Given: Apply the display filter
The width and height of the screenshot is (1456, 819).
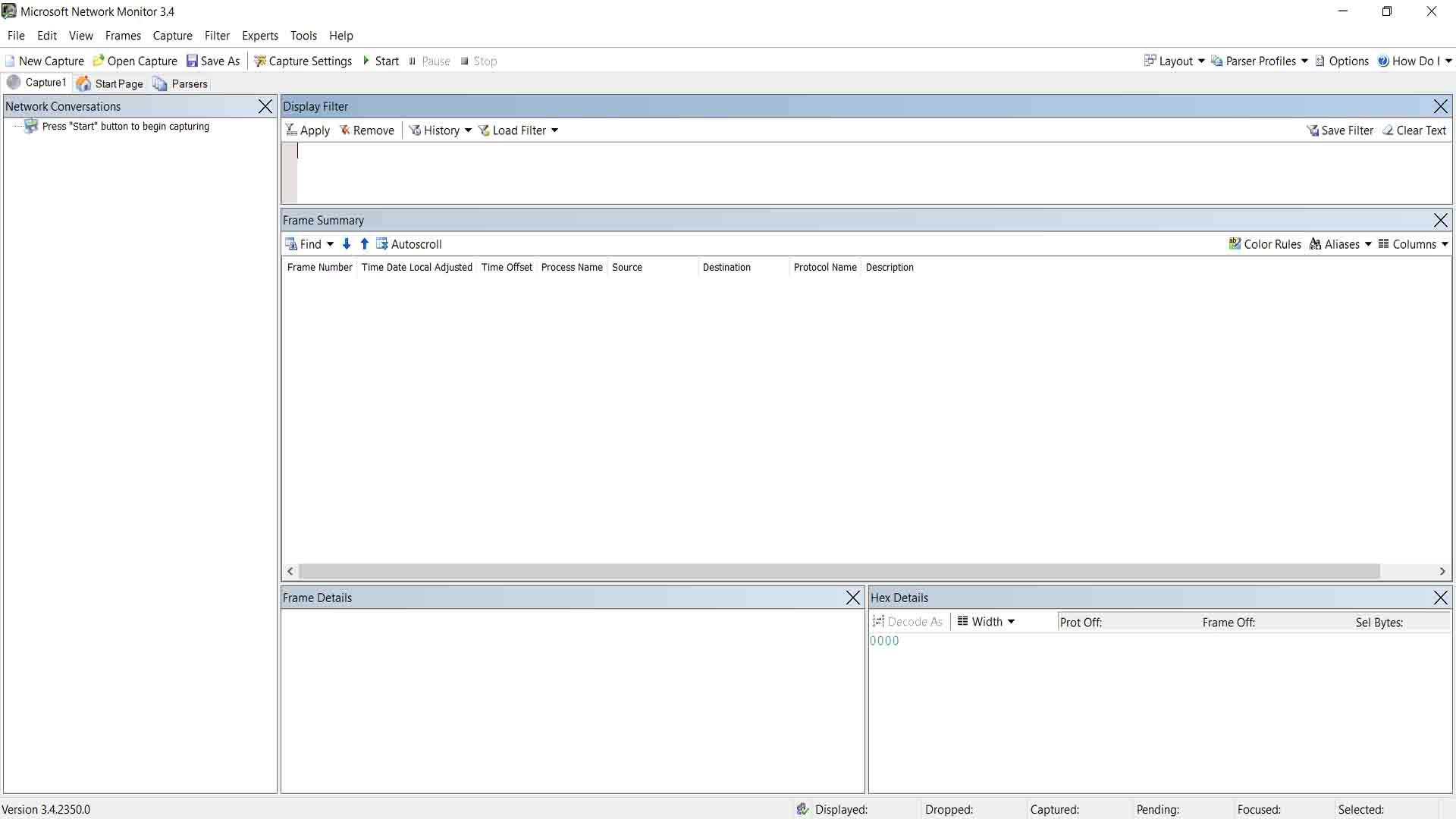Looking at the screenshot, I should point(307,130).
